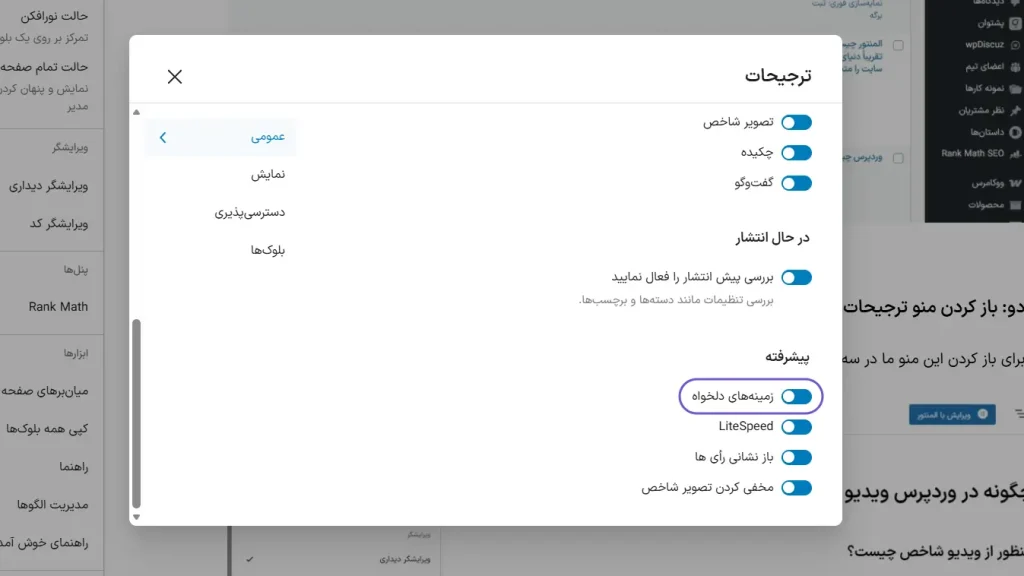Image resolution: width=1024 pixels, height=576 pixels.
Task: Click the نظر مشتریان pin icon
Action: pos(1016,110)
